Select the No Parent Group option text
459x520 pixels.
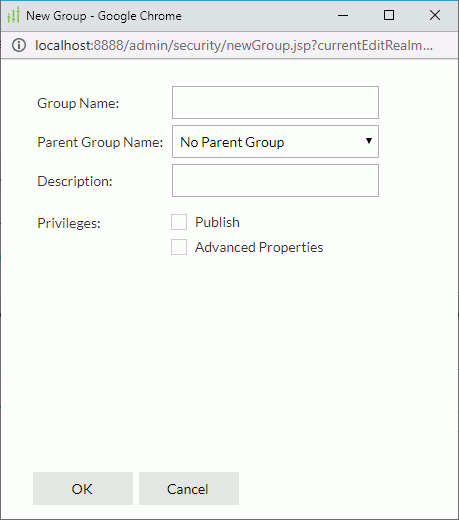pos(232,142)
